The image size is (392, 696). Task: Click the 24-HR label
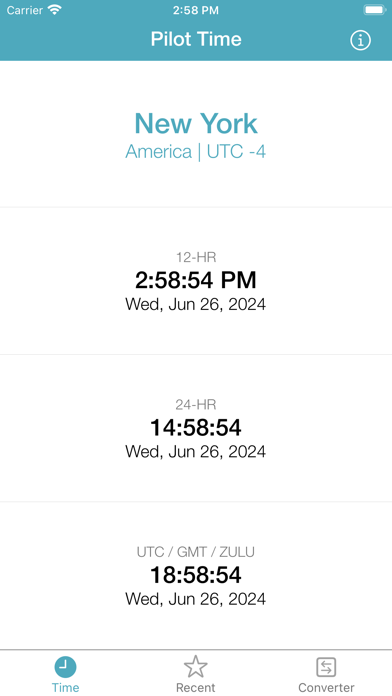pyautogui.click(x=196, y=404)
